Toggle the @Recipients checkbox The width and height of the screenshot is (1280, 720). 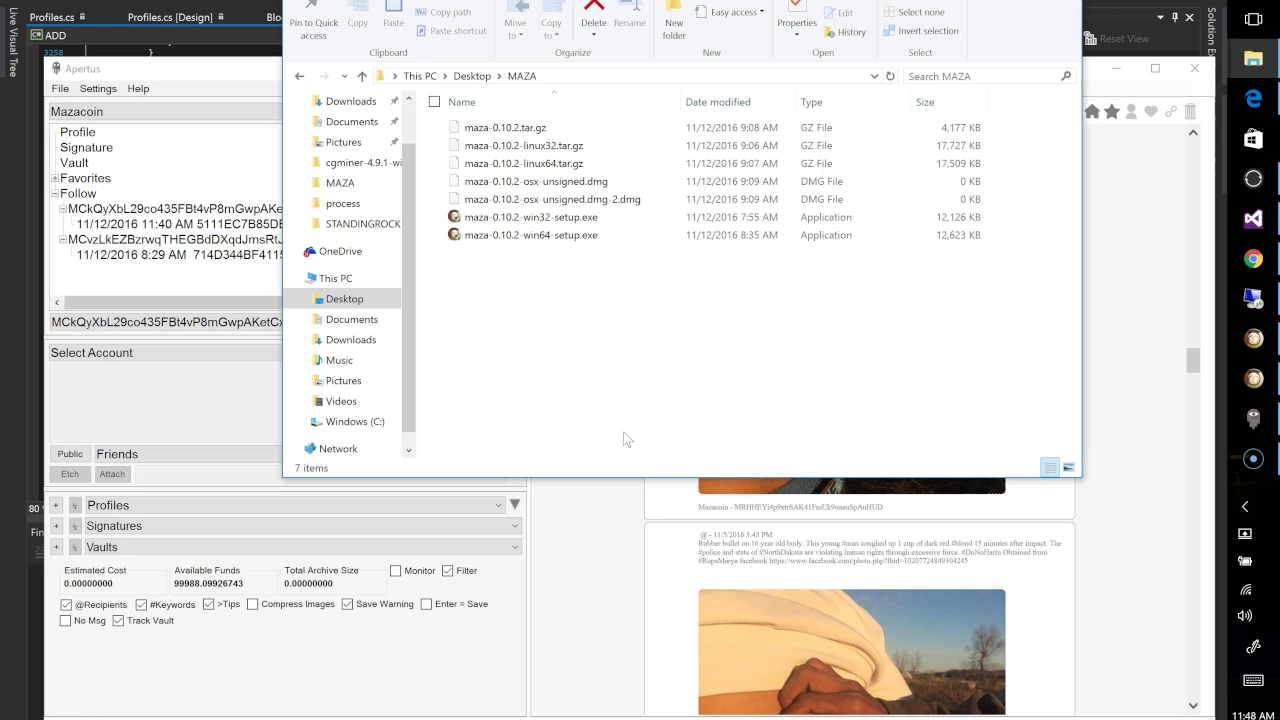66,605
